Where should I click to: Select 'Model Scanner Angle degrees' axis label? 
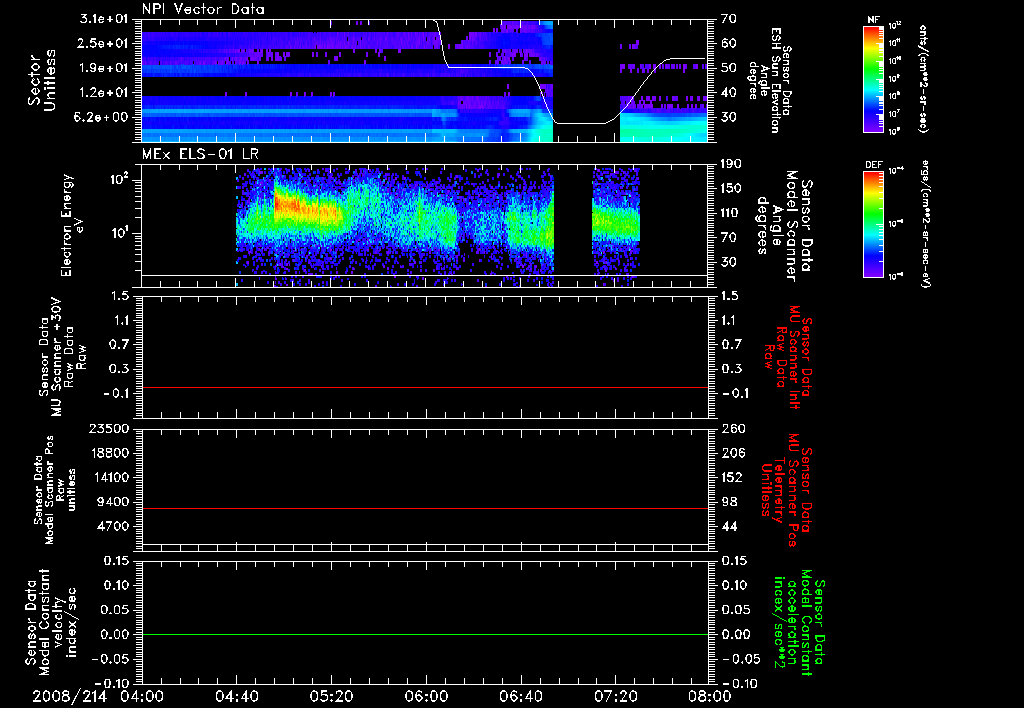coord(784,225)
